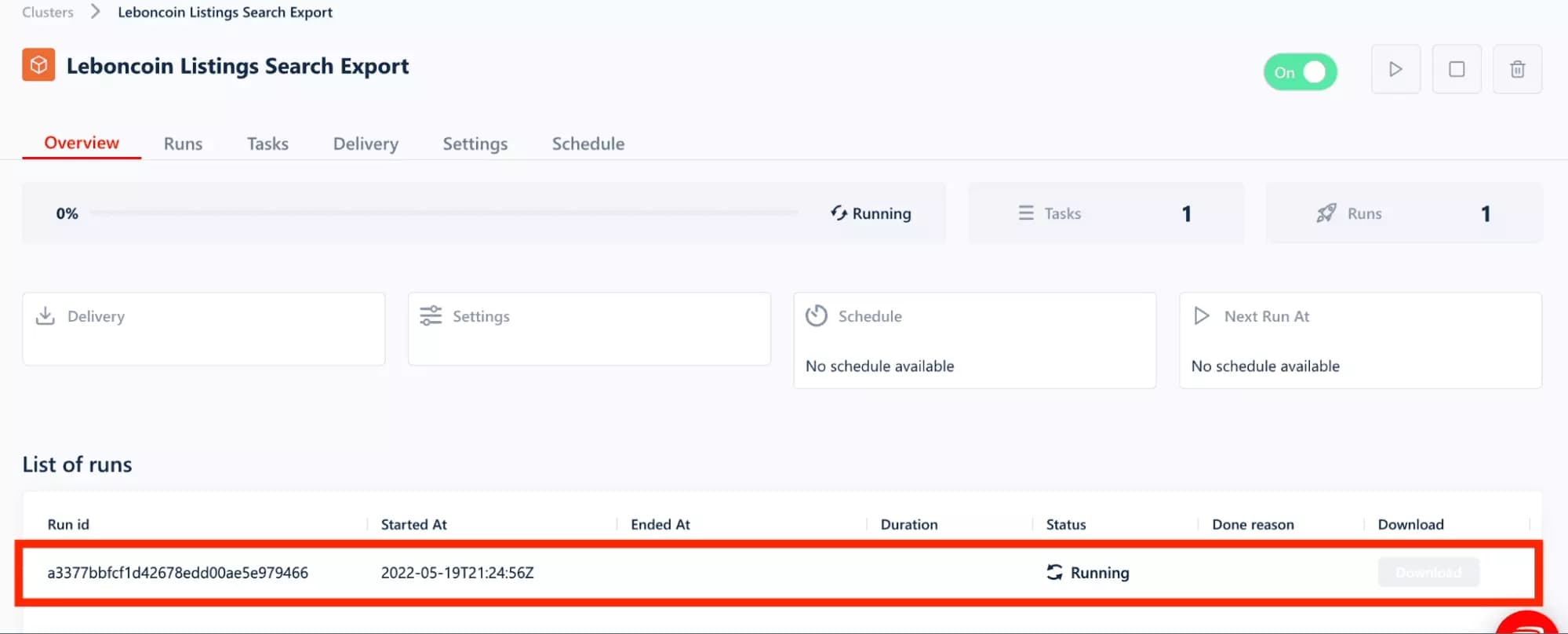The height and width of the screenshot is (634, 1568).
Task: Delete the cluster using the trash icon
Action: pyautogui.click(x=1517, y=69)
